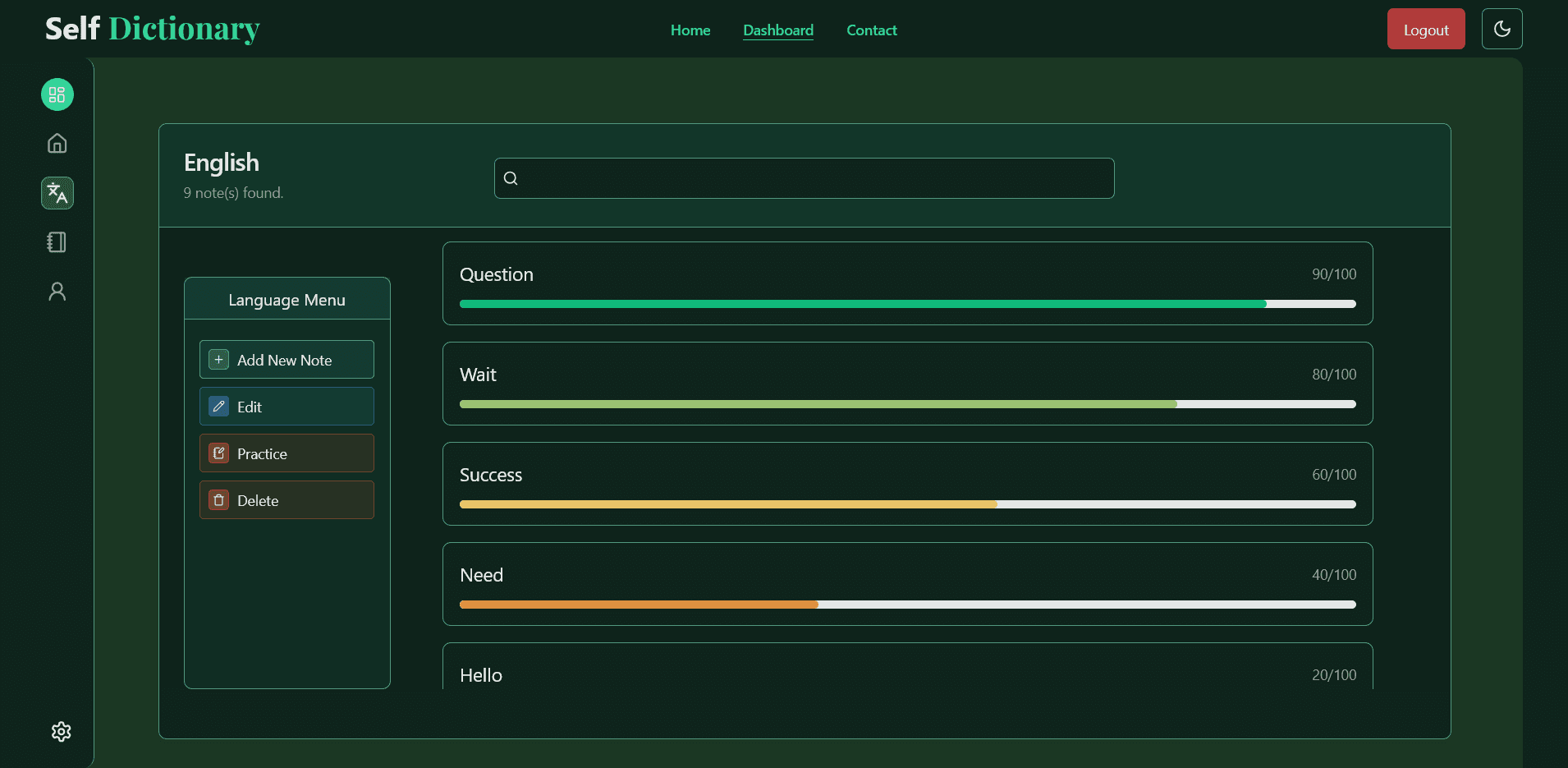
Task: Select the Success note title
Action: [491, 475]
